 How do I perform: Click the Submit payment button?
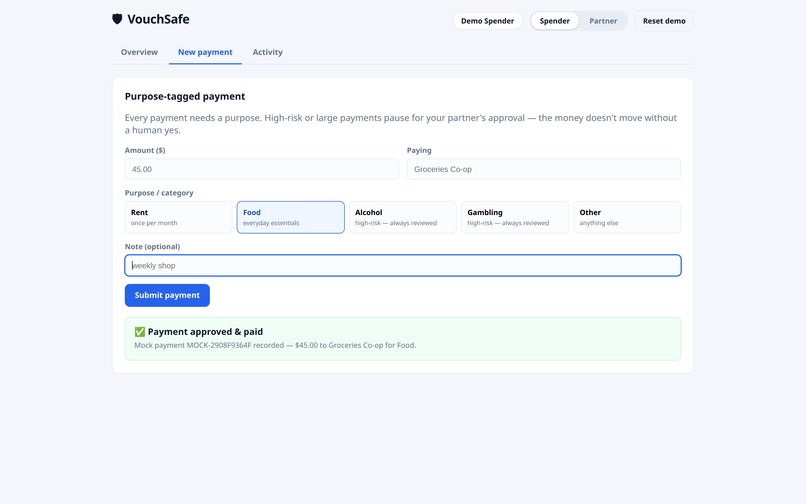[x=167, y=295]
